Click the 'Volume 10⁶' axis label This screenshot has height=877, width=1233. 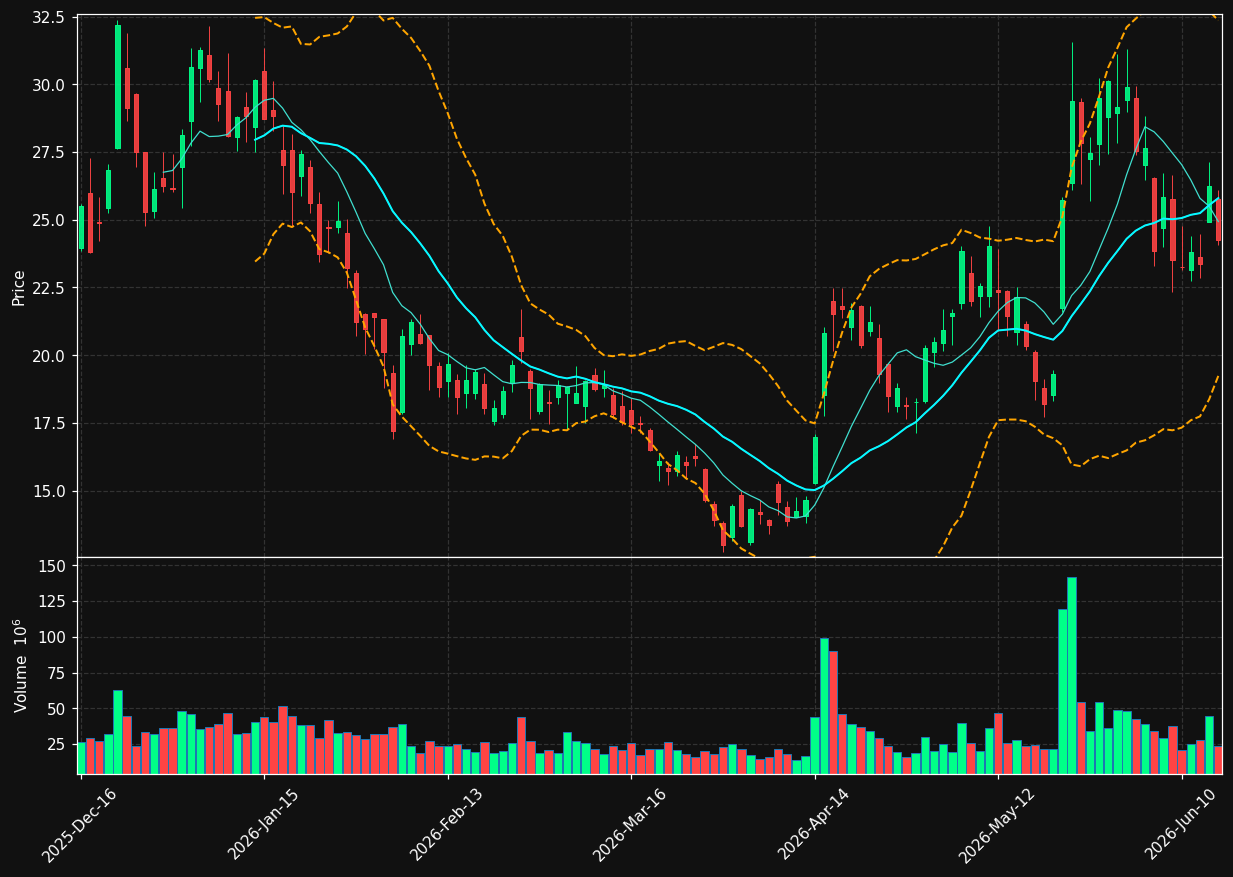coord(19,665)
